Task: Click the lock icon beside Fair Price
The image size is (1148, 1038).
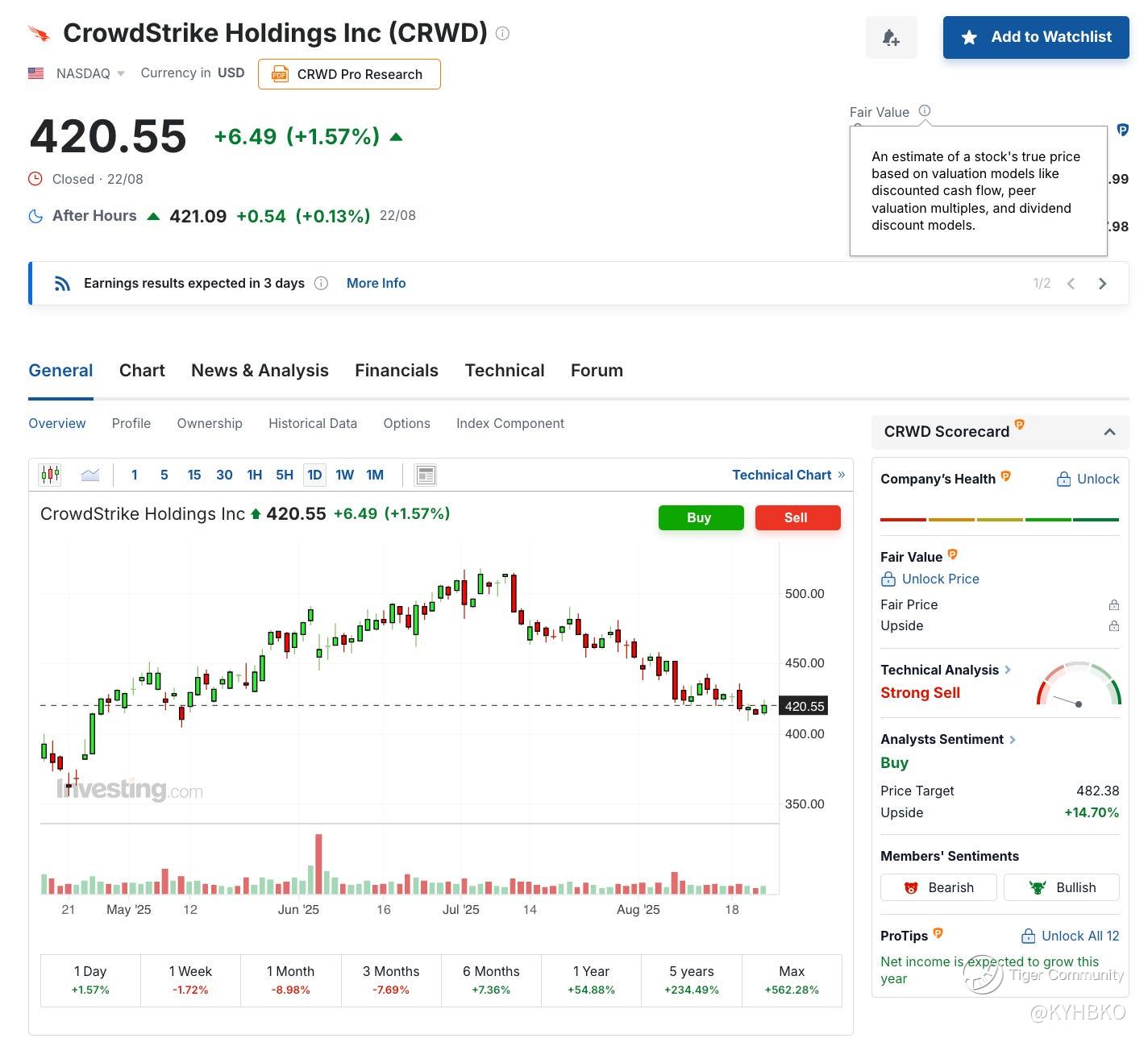Action: point(1113,604)
